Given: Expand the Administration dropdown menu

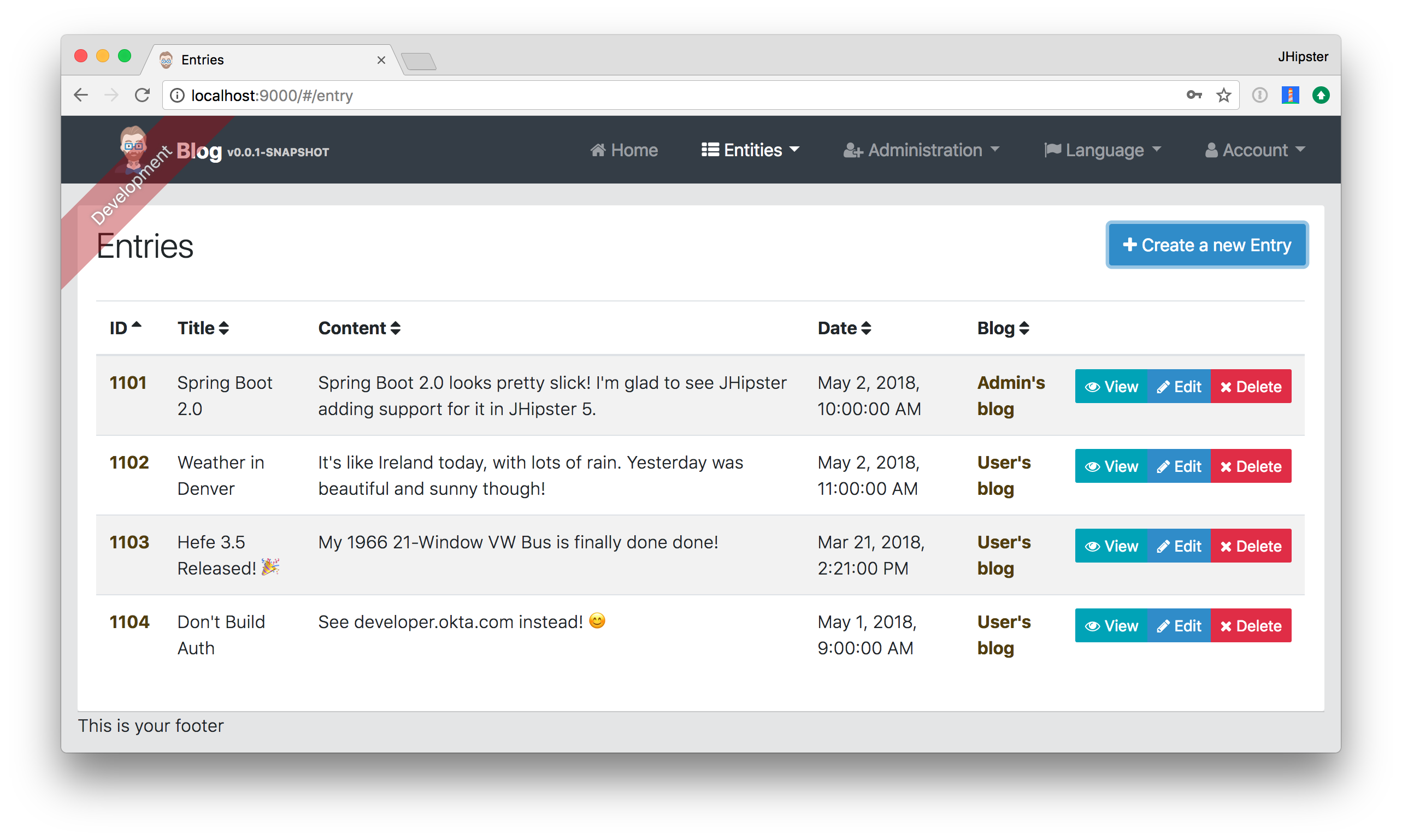Looking at the screenshot, I should click(x=920, y=151).
